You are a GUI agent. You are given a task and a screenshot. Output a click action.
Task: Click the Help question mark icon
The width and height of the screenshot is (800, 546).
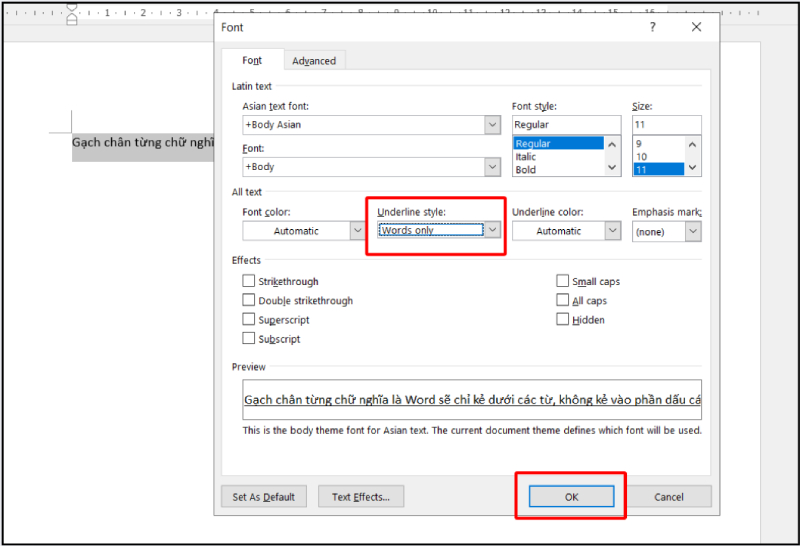(652, 27)
